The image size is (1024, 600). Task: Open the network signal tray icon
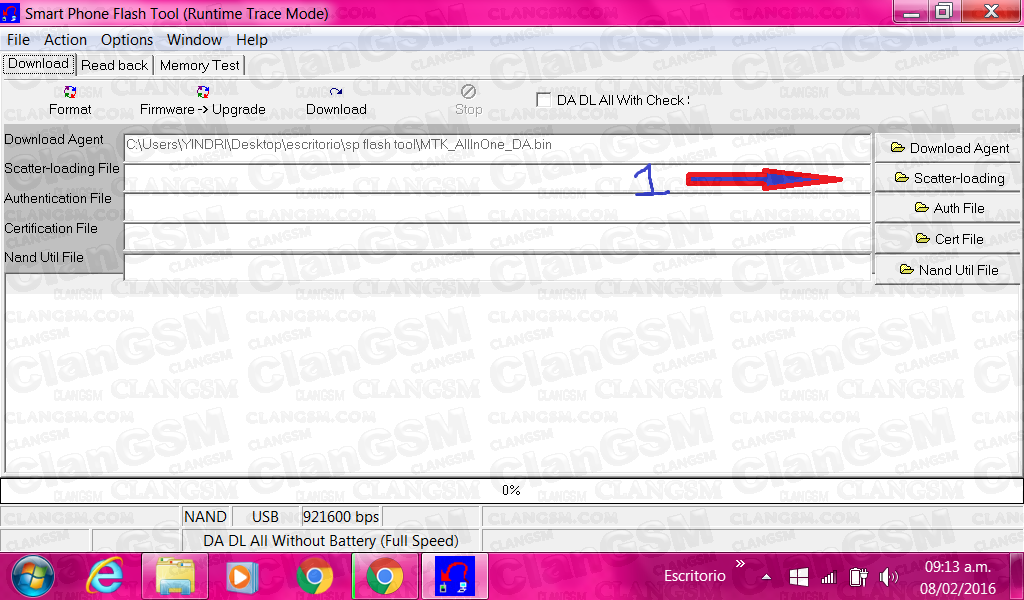point(829,577)
